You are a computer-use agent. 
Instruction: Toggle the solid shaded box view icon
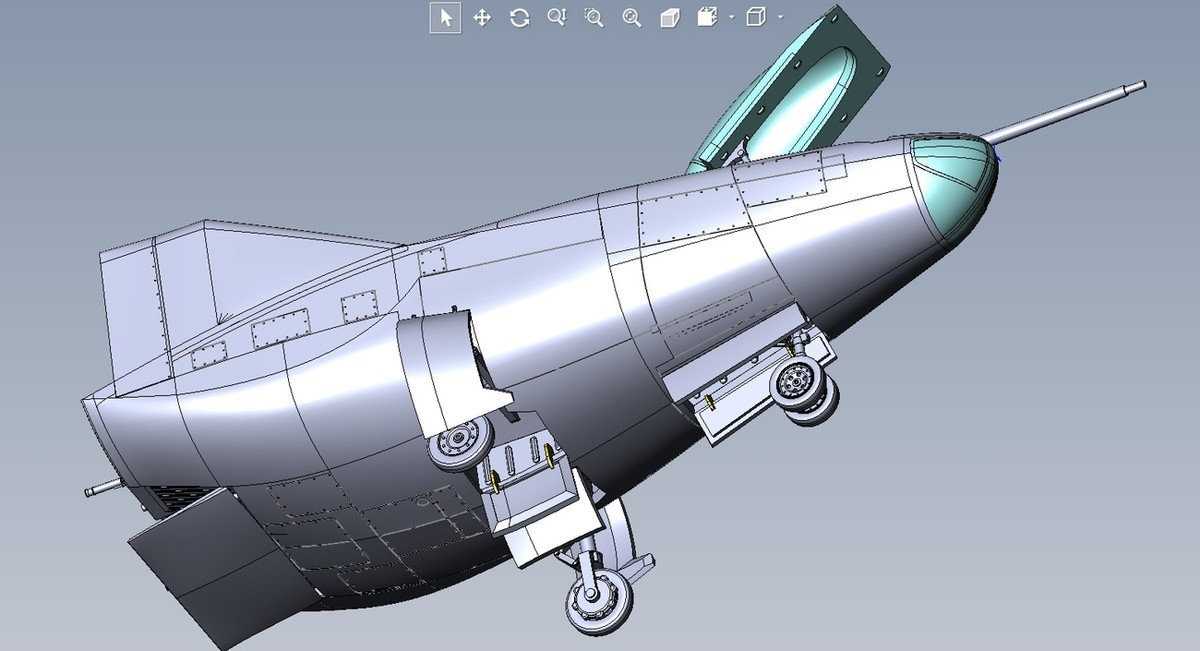670,17
